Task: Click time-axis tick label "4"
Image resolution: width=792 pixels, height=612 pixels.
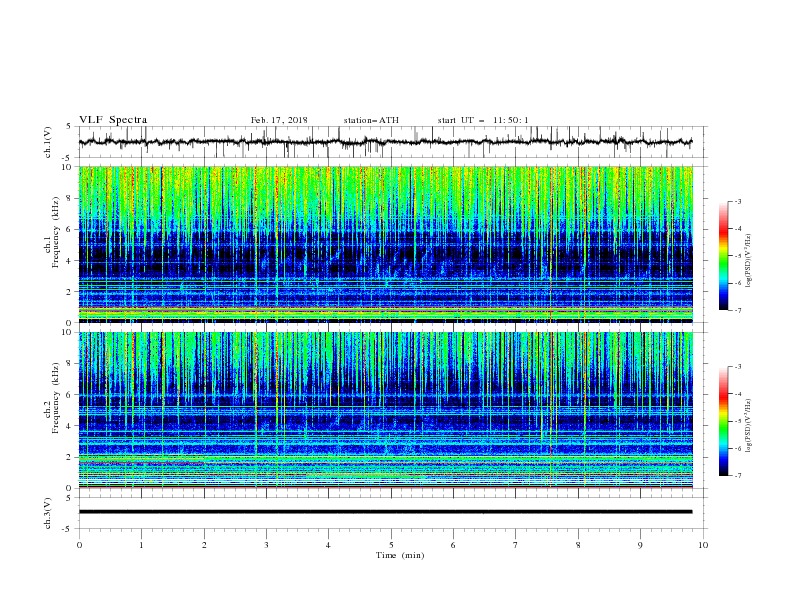Action: (x=328, y=545)
